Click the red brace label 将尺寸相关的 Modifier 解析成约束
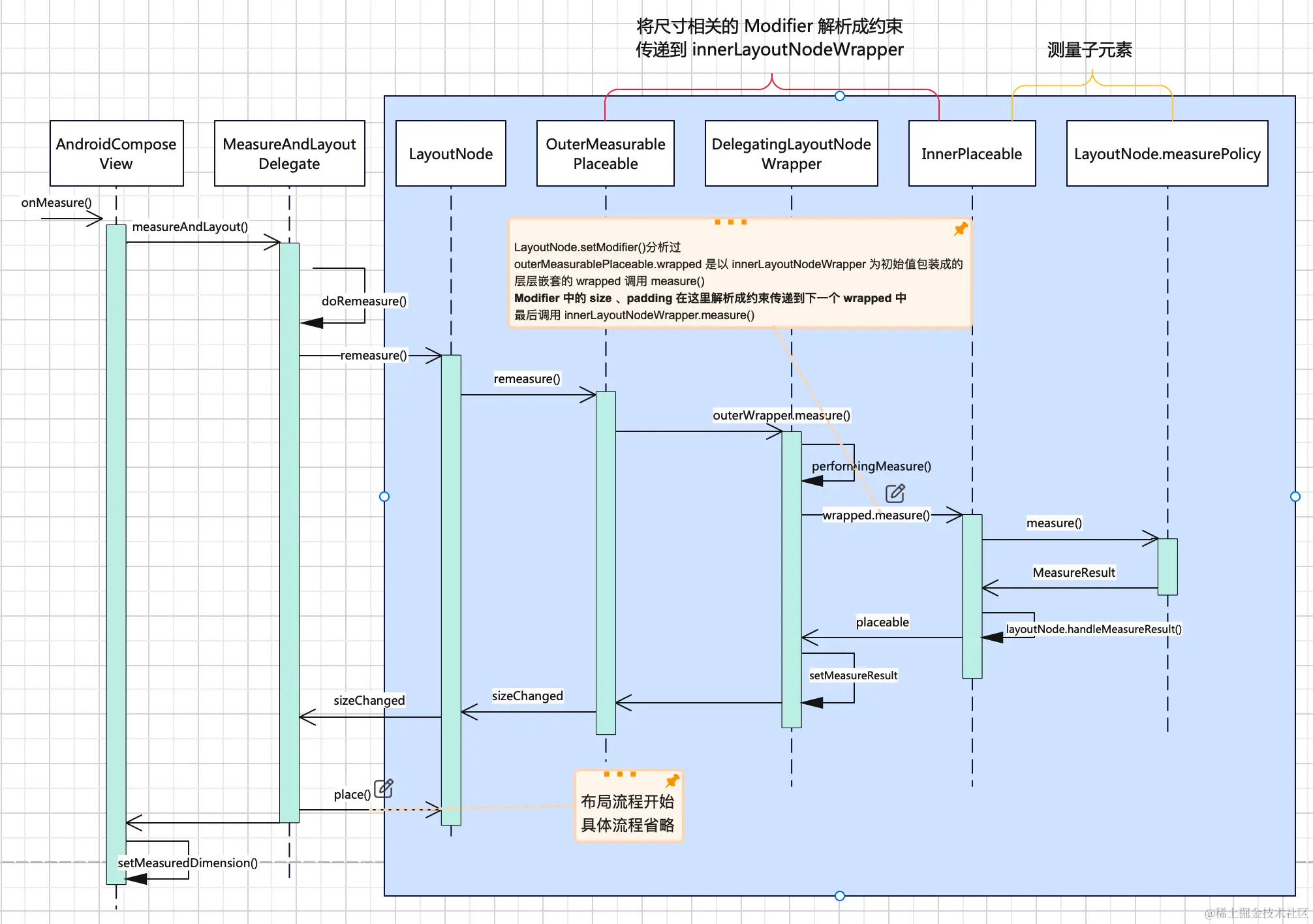 point(769,38)
